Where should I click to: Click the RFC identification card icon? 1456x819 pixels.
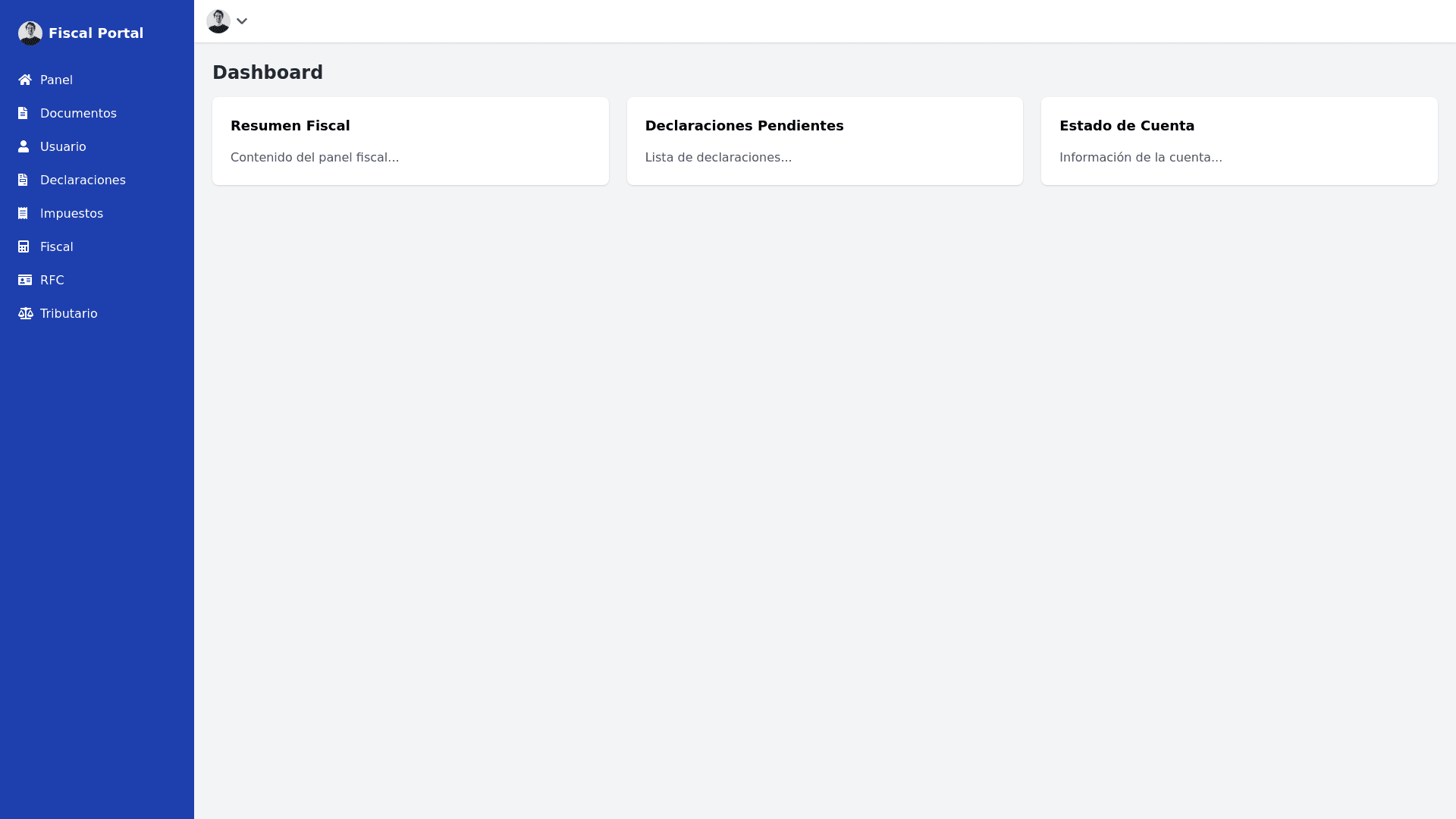point(24,280)
